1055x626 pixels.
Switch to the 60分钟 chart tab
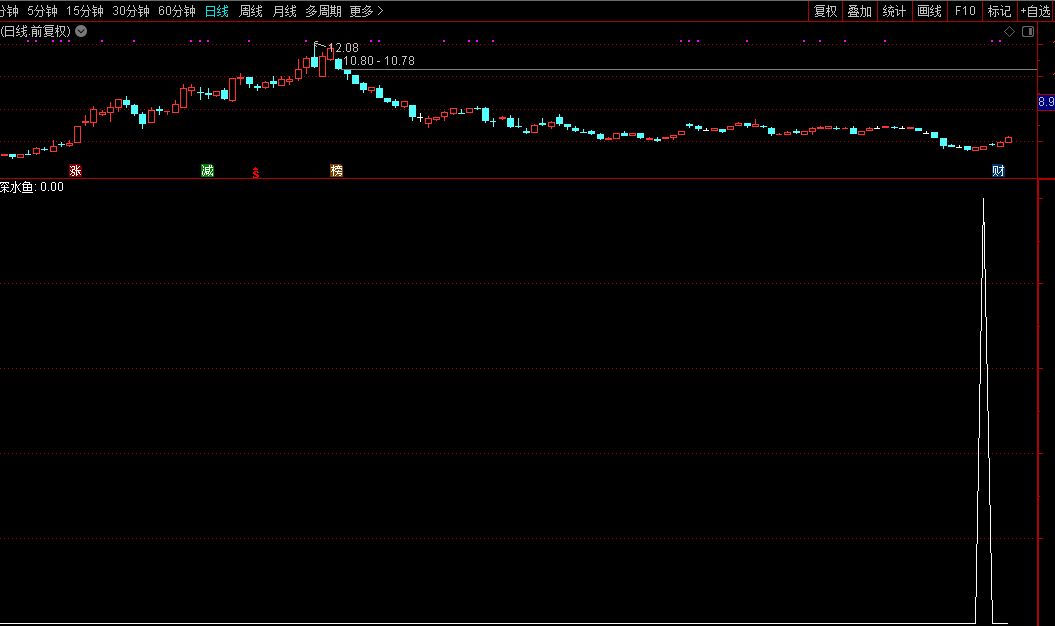[x=177, y=11]
